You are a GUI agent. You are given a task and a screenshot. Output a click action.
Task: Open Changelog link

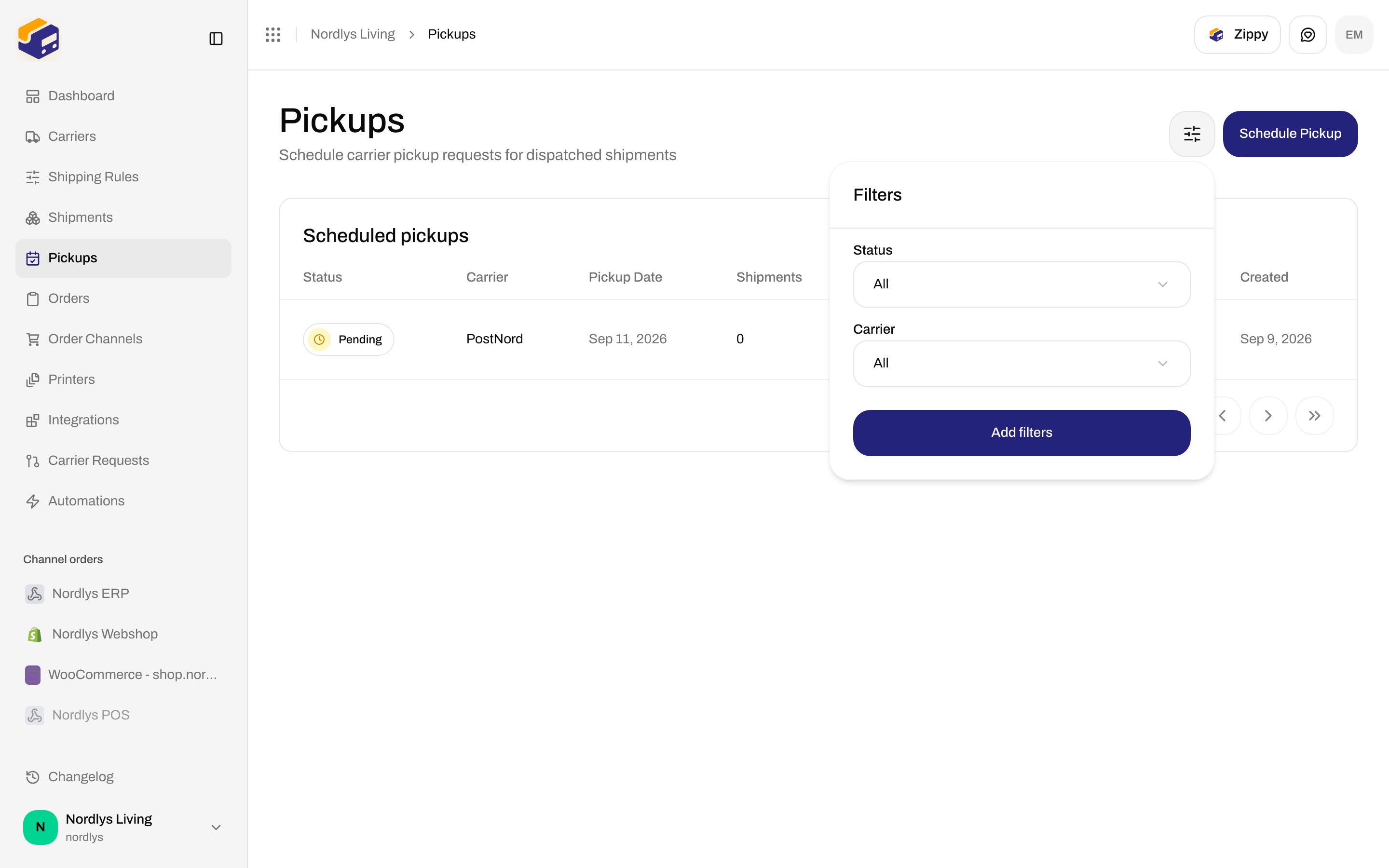pos(123,777)
